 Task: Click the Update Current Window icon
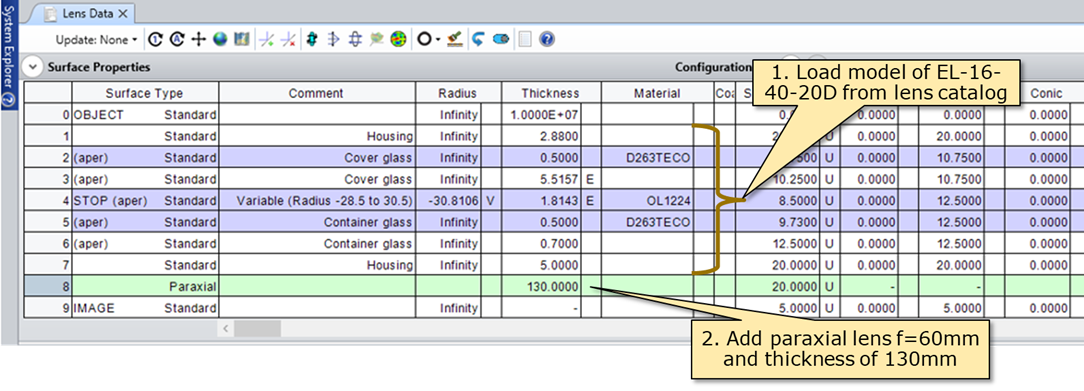tap(156, 39)
